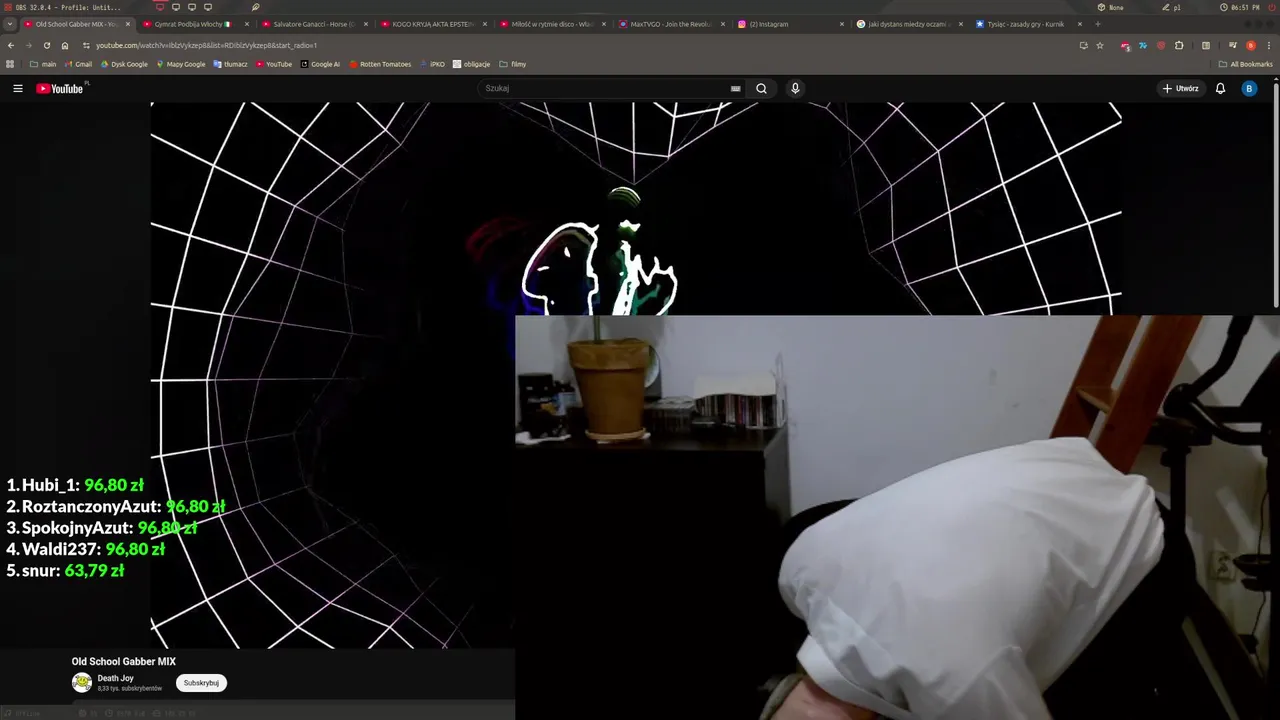Click the blue translate extension icon
The width and height of the screenshot is (1280, 720).
pyautogui.click(x=1143, y=45)
